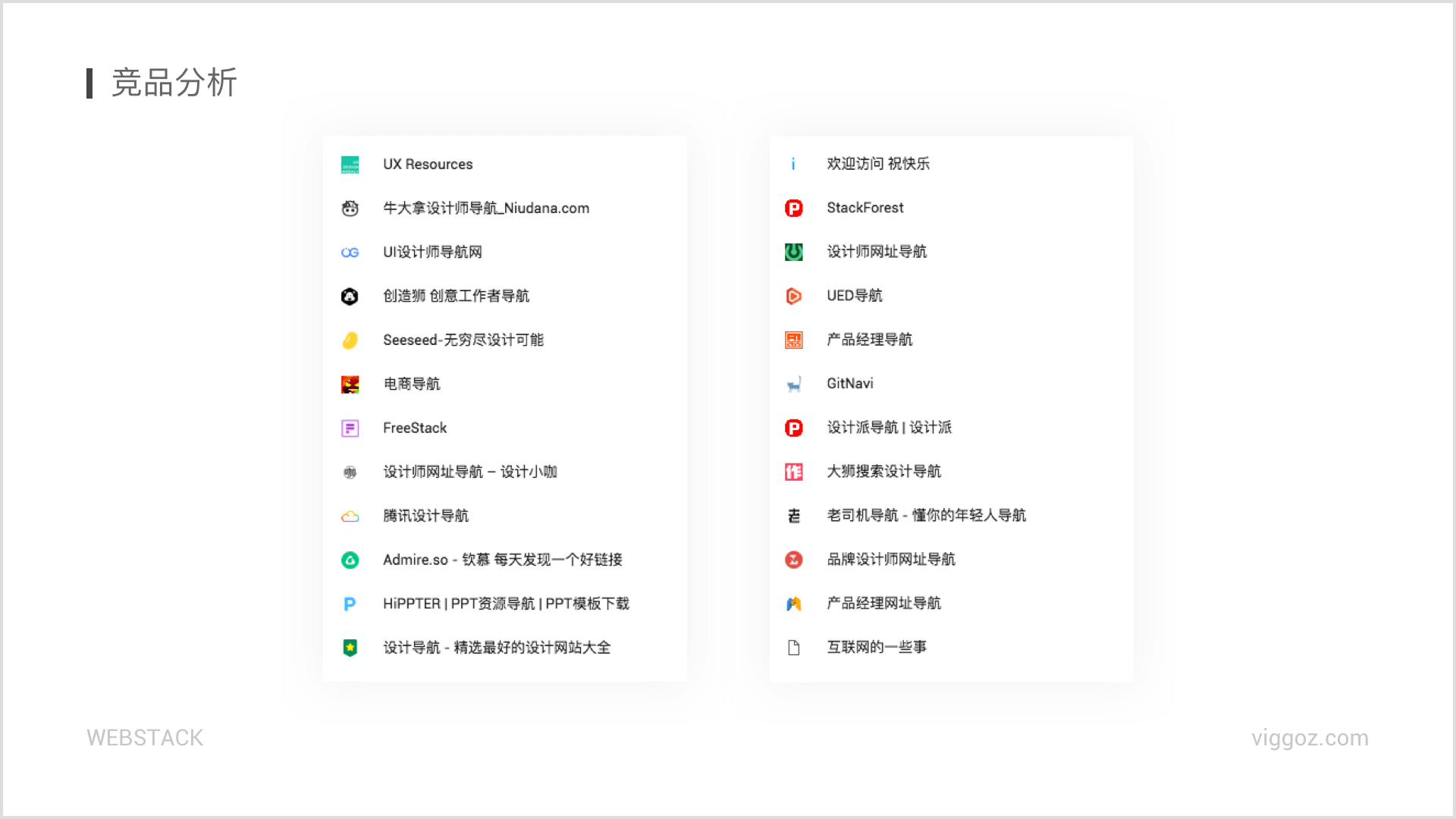This screenshot has height=819, width=1456.
Task: Click the 品牌设计师网址导航 red round icon
Action: click(793, 560)
